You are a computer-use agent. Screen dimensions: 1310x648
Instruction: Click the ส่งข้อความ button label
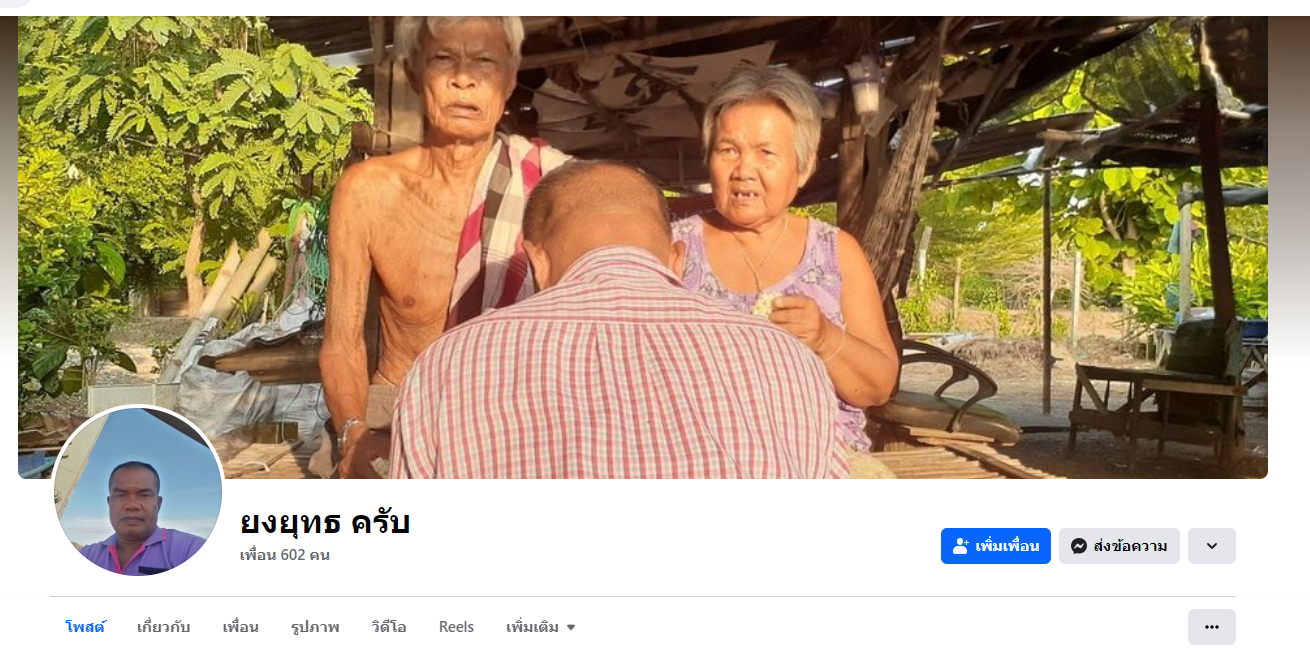(1131, 546)
